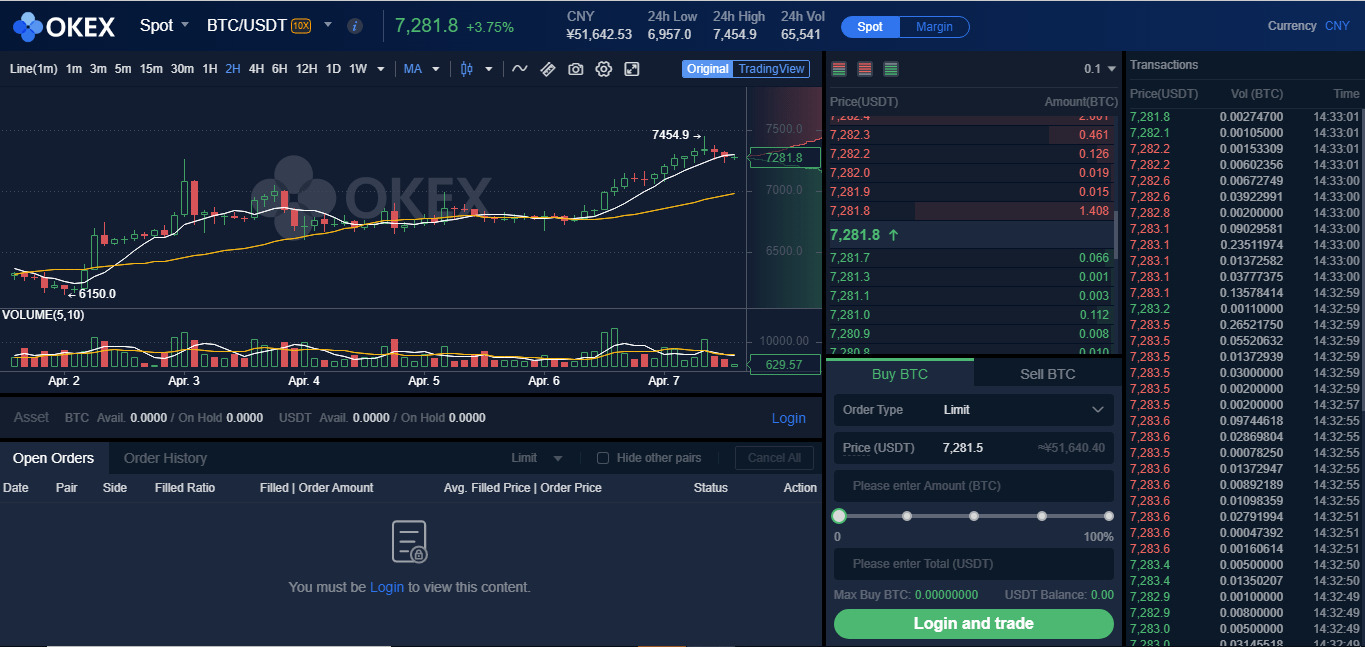The image size is (1365, 647).
Task: Open MA indicator dropdown
Action: pyautogui.click(x=421, y=69)
